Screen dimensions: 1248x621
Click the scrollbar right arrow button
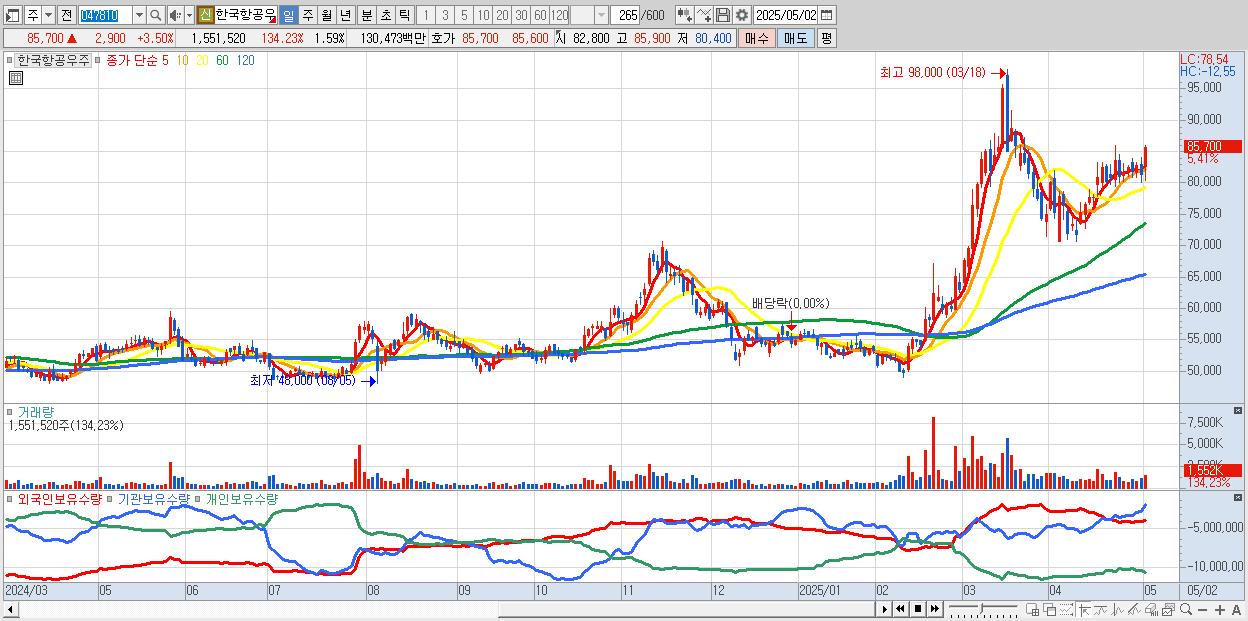[x=885, y=609]
